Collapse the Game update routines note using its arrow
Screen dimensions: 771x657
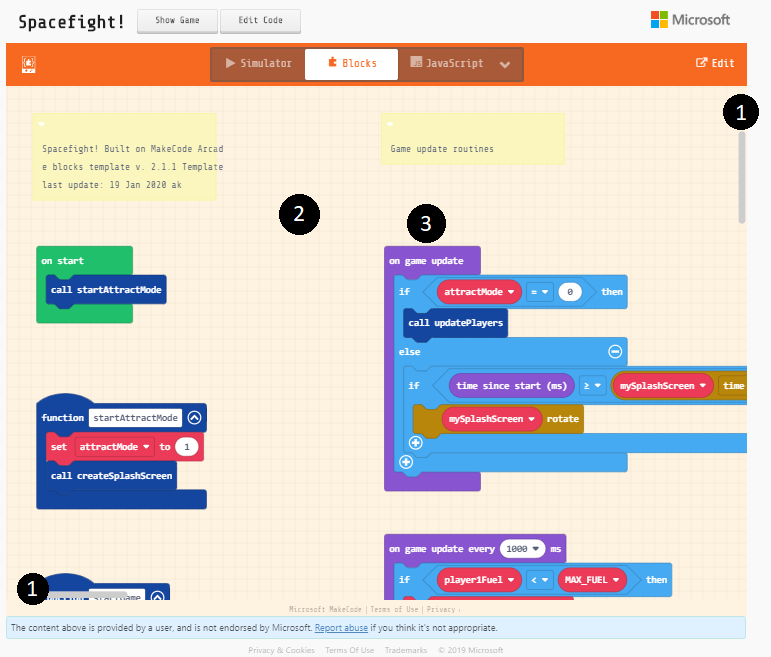[x=391, y=124]
